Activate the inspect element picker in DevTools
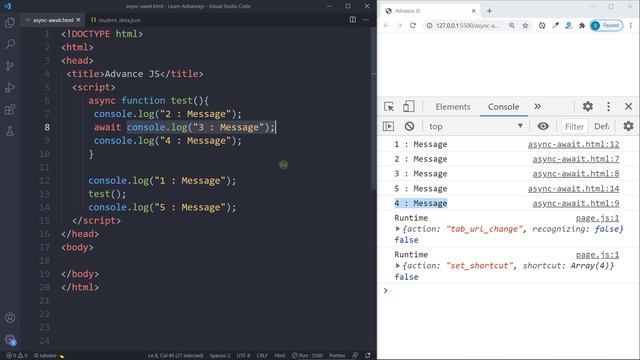Viewport: 640px width, 360px height. [389, 107]
